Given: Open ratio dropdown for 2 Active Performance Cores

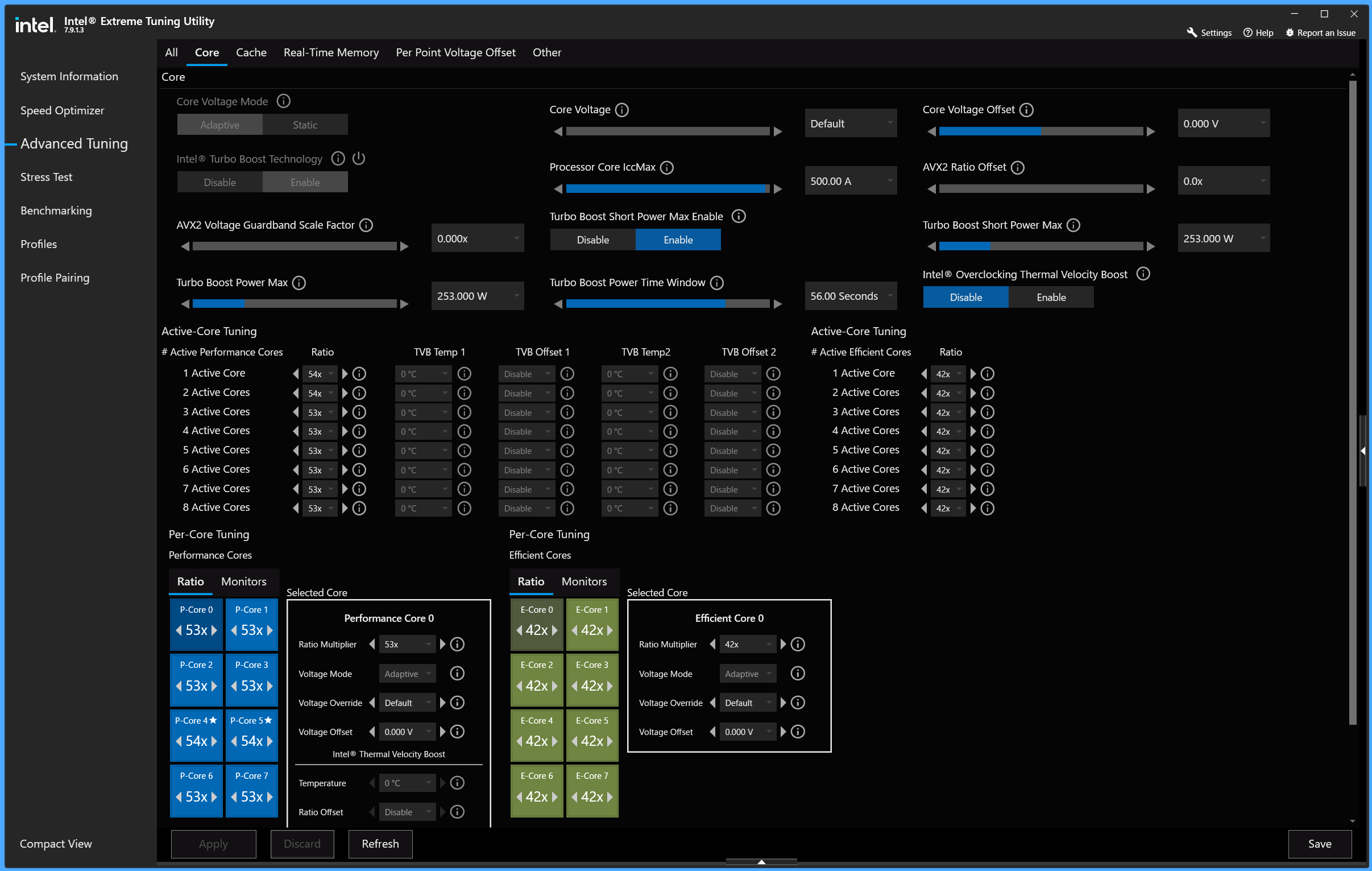Looking at the screenshot, I should 320,393.
